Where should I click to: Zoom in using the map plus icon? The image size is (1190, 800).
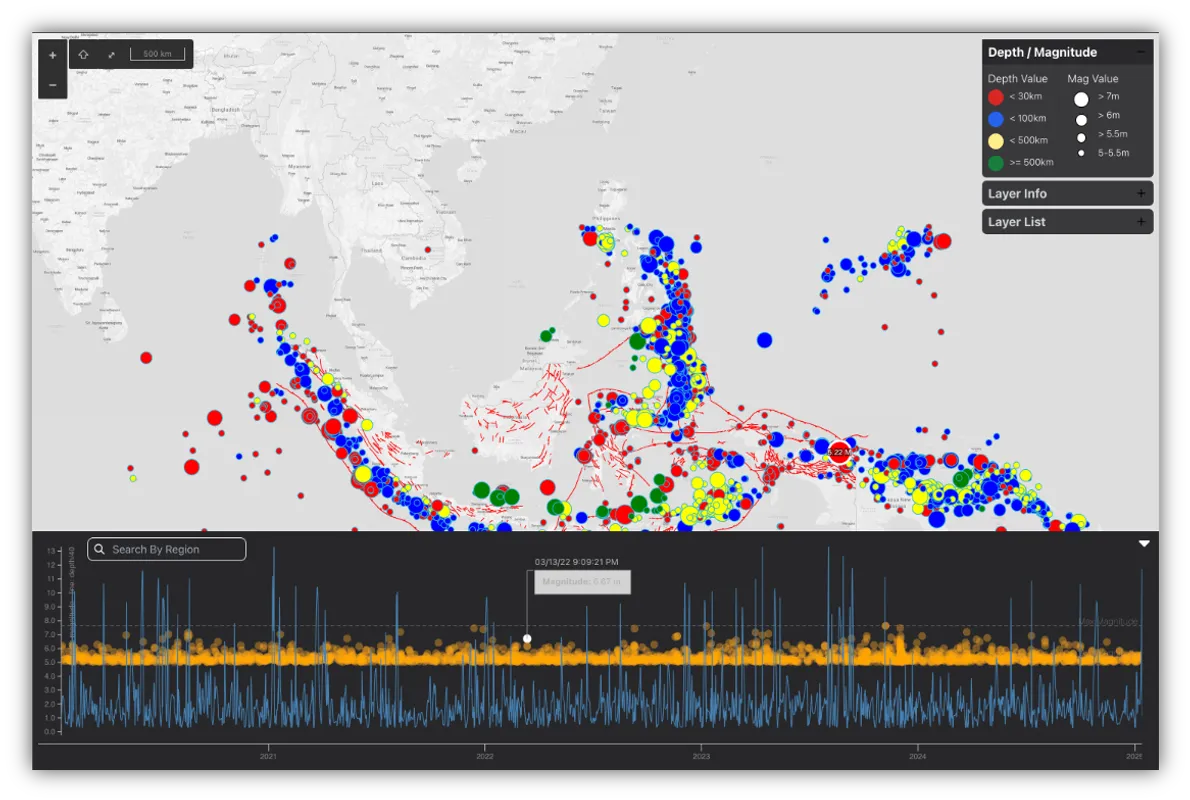[52, 54]
